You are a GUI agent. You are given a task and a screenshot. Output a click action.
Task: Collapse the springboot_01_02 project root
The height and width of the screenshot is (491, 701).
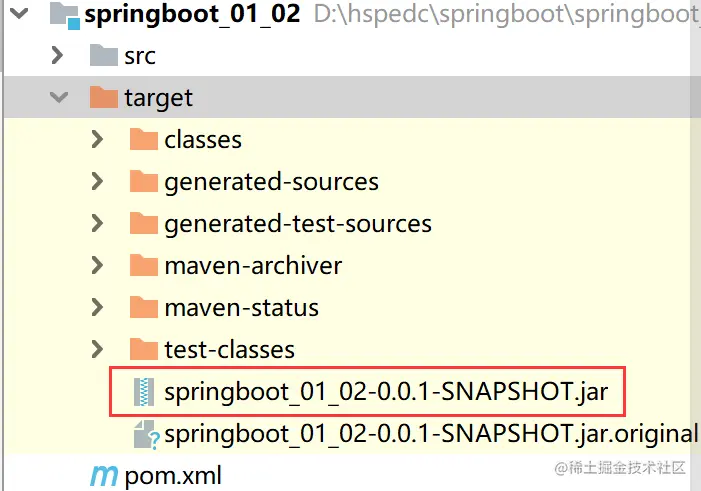pyautogui.click(x=19, y=13)
